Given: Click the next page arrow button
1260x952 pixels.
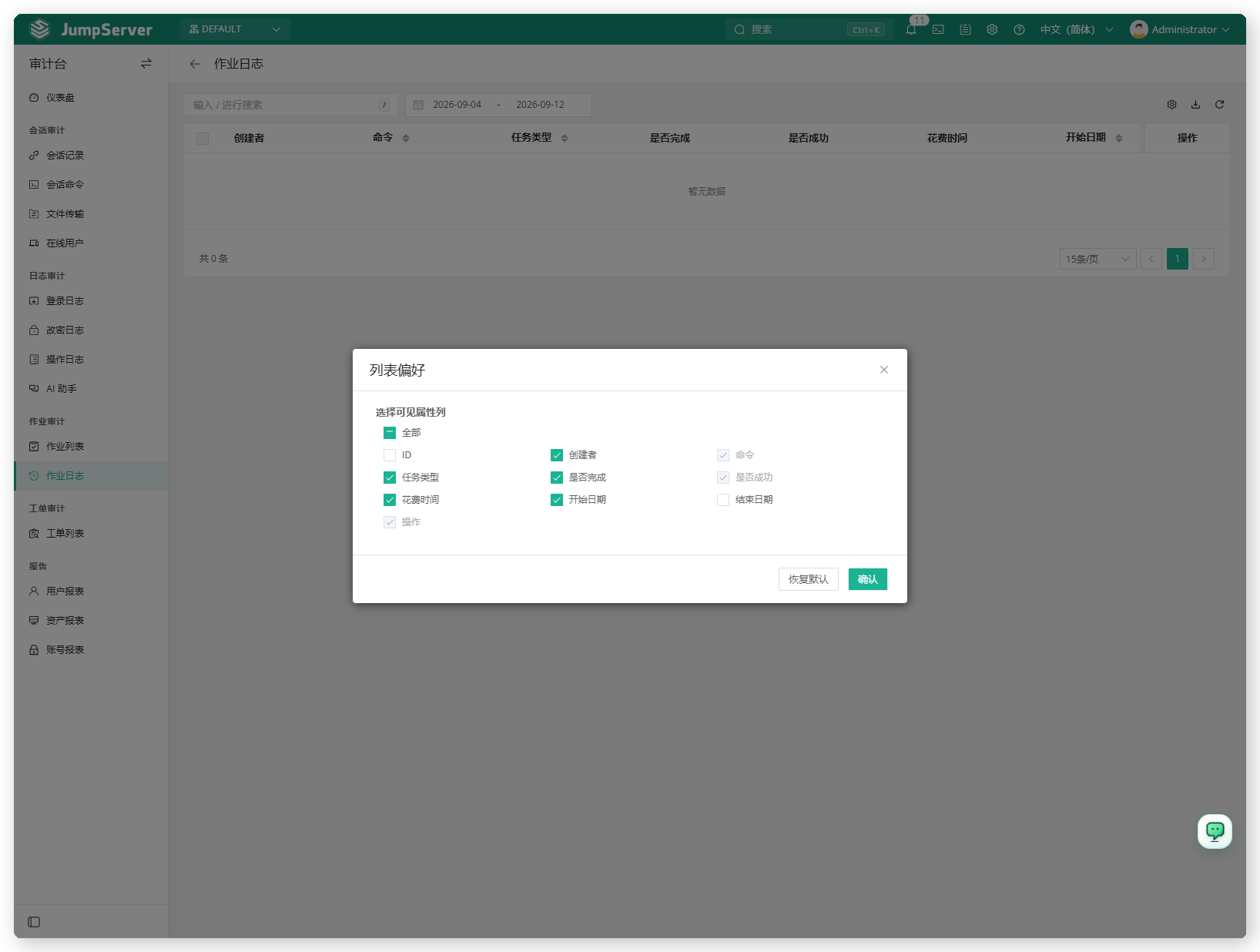Looking at the screenshot, I should click(1204, 259).
